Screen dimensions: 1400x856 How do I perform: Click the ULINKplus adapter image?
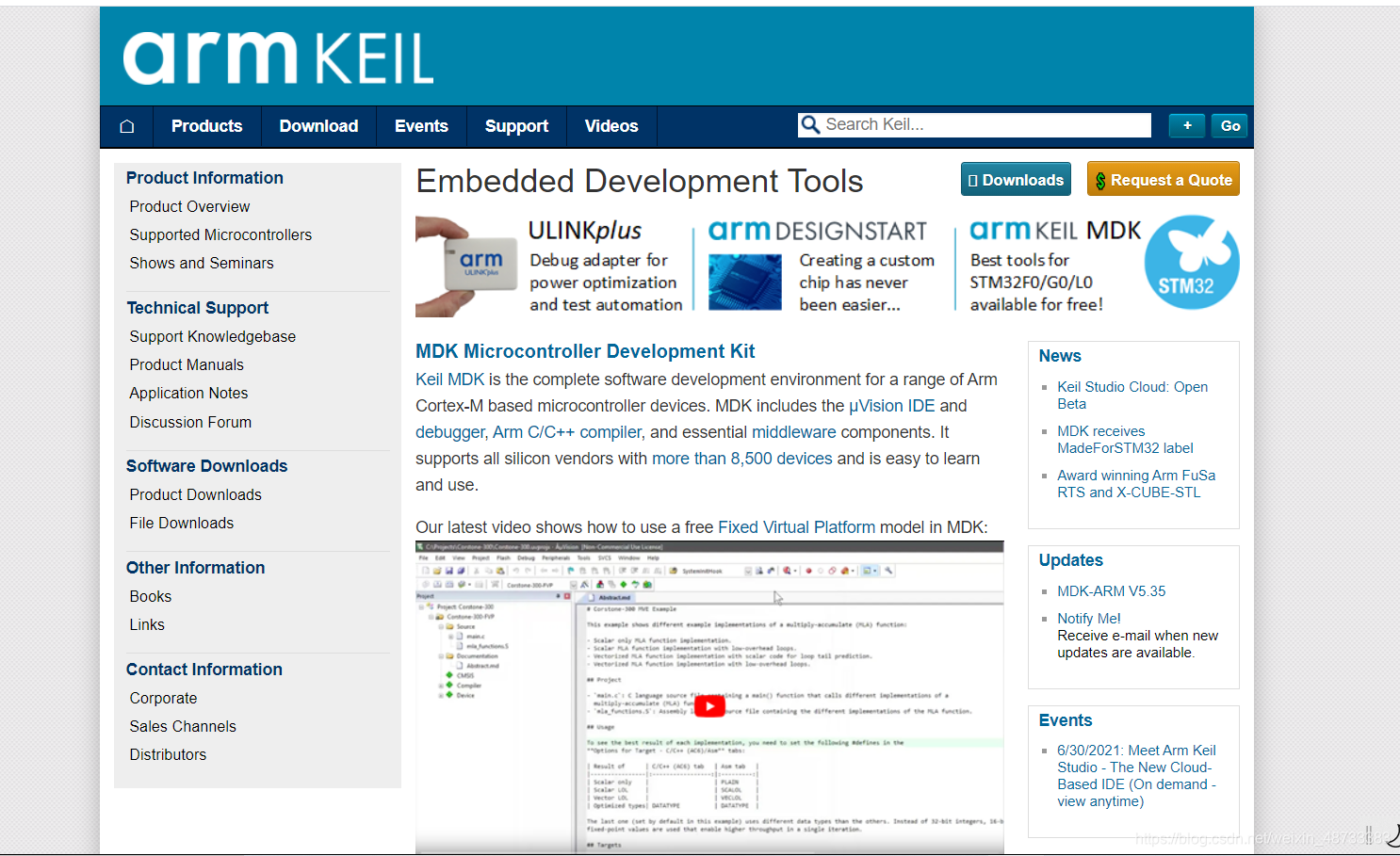pos(466,266)
